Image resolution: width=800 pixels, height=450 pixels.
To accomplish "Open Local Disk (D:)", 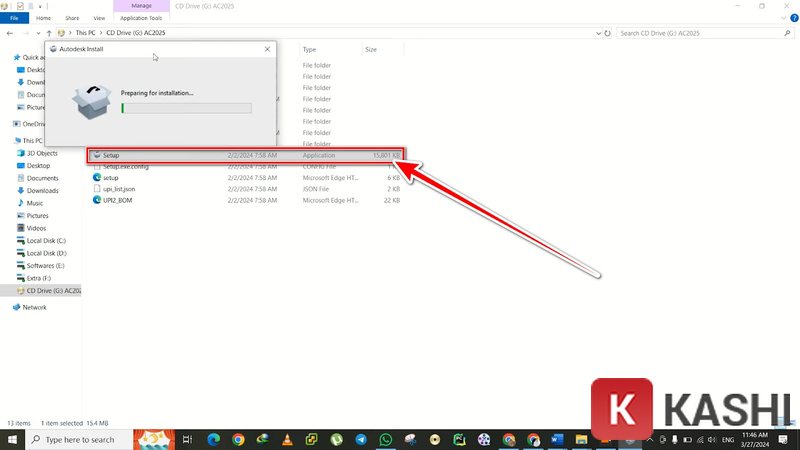I will click(46, 253).
